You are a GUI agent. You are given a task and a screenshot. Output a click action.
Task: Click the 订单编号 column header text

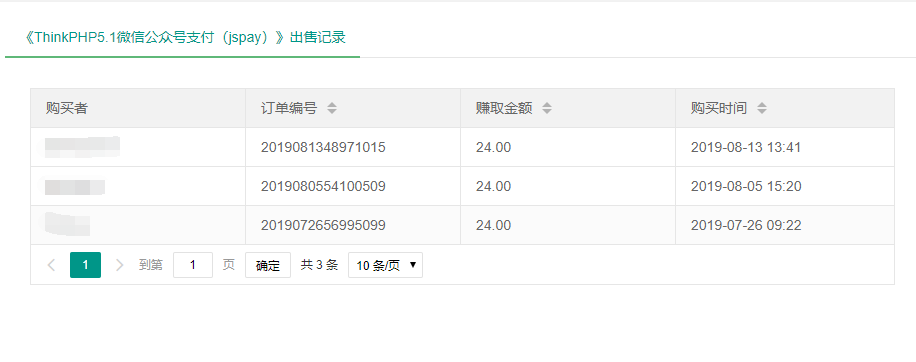pos(289,108)
